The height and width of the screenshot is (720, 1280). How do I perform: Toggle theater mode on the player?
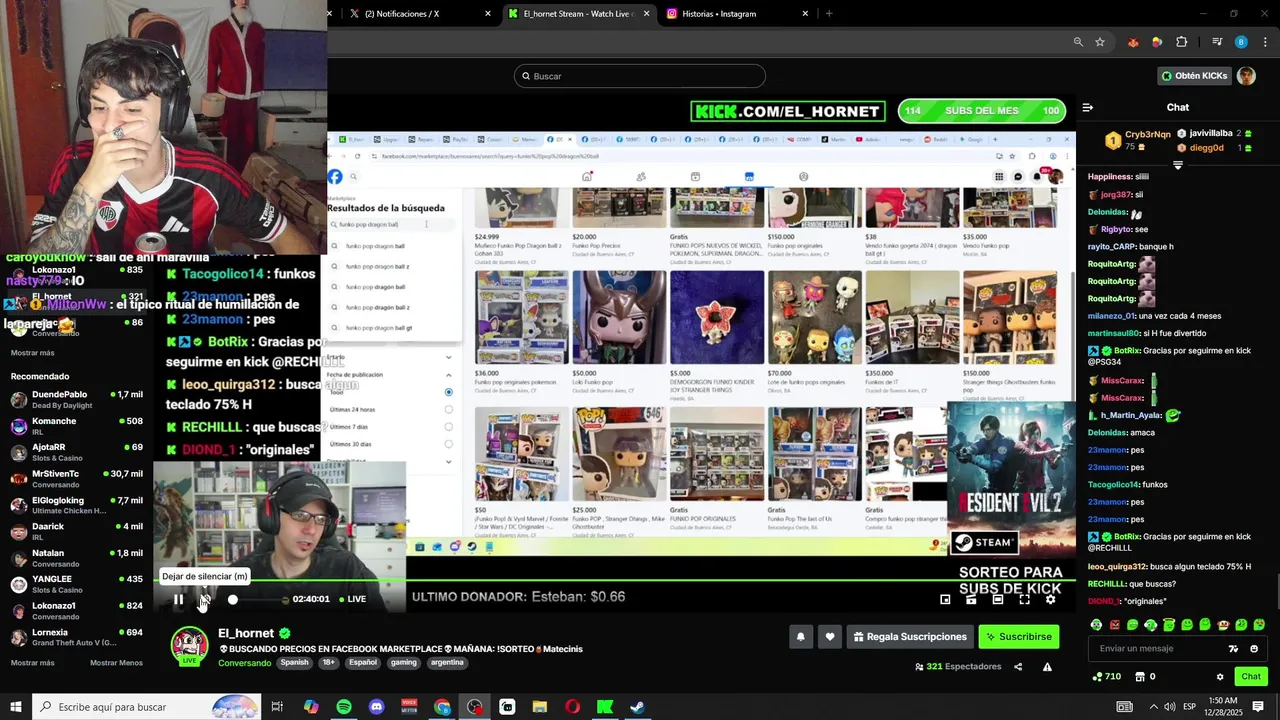[x=997, y=599]
